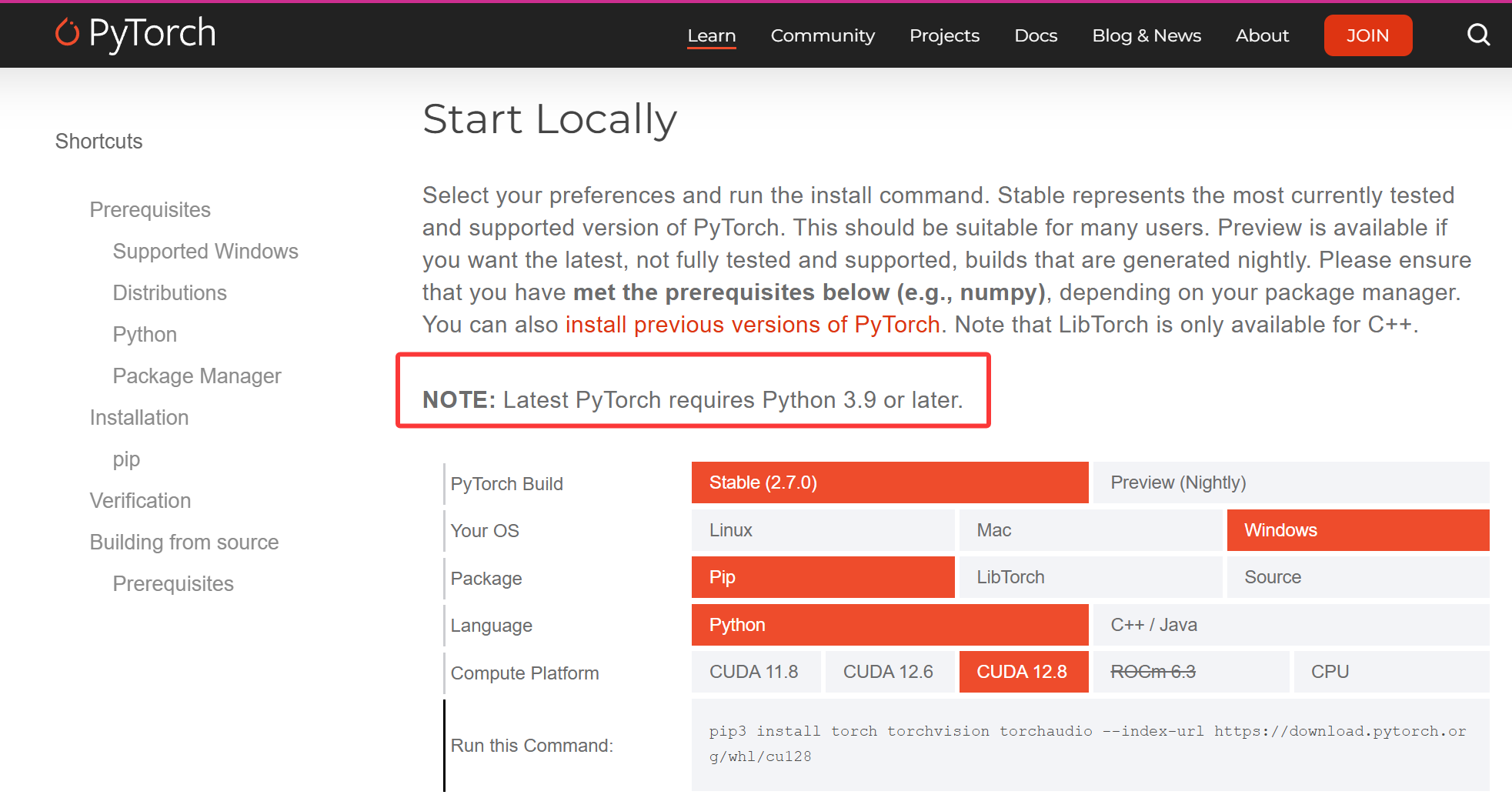Image resolution: width=1512 pixels, height=808 pixels.
Task: Jump to Building from source shortcut
Action: 184,542
